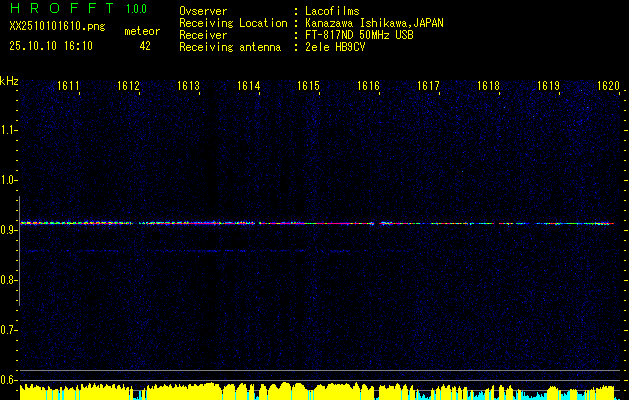Click the XX2510101610.png file name
629x400 pixels.
(53, 31)
